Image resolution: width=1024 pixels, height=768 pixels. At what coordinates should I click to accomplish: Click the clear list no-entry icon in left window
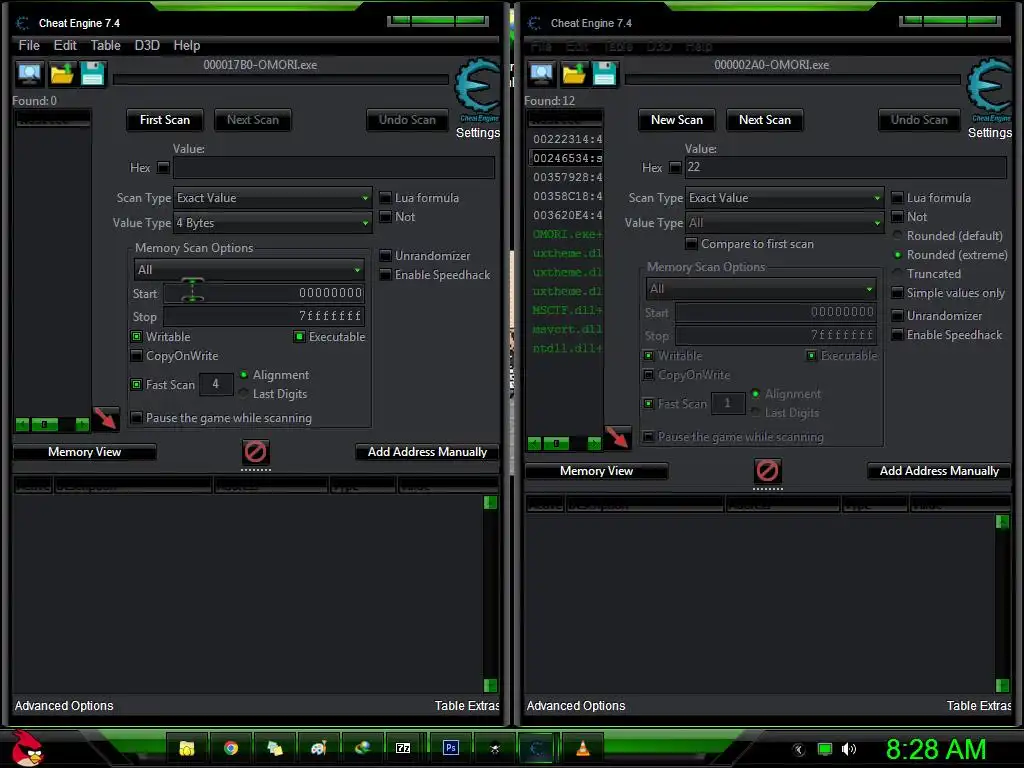[255, 451]
